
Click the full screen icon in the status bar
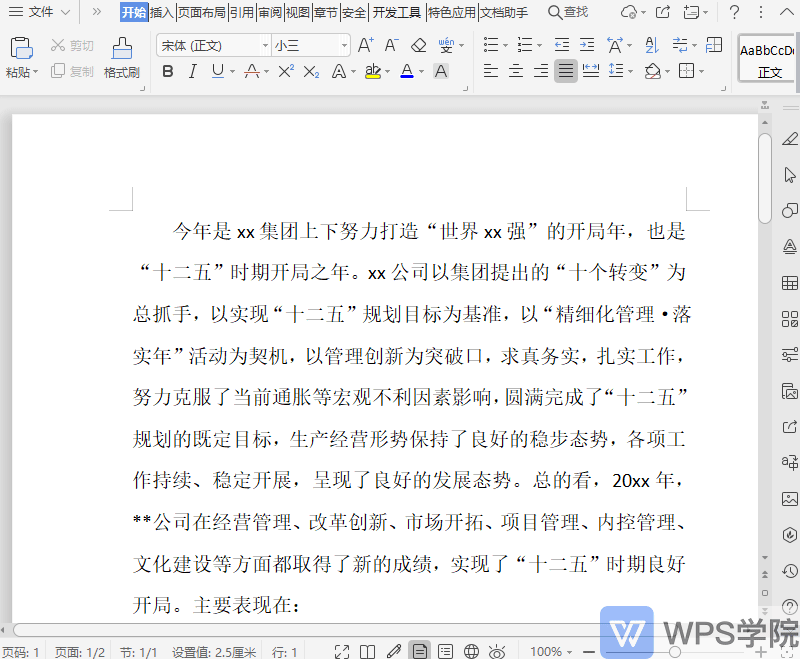342,651
